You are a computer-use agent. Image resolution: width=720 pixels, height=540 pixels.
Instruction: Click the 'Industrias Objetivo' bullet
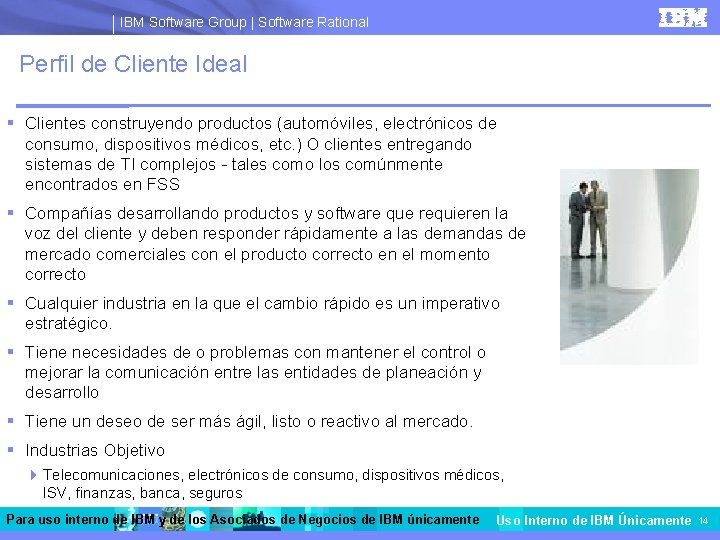point(95,450)
